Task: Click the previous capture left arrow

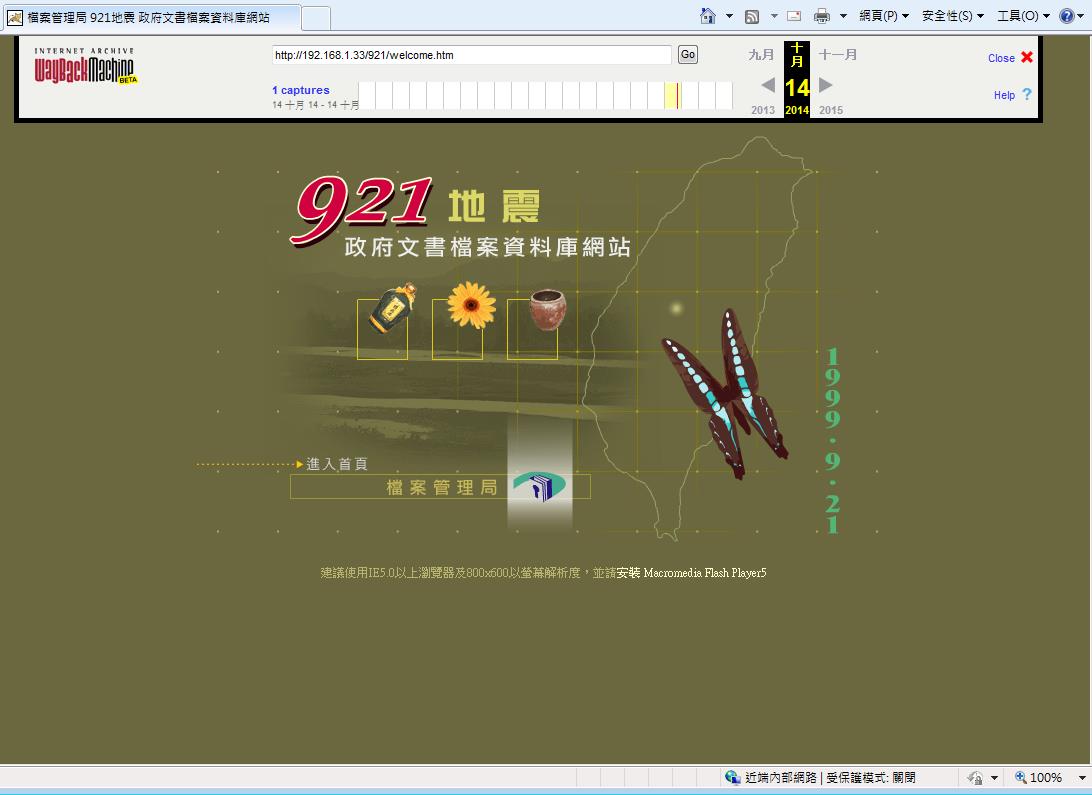Action: (x=767, y=85)
